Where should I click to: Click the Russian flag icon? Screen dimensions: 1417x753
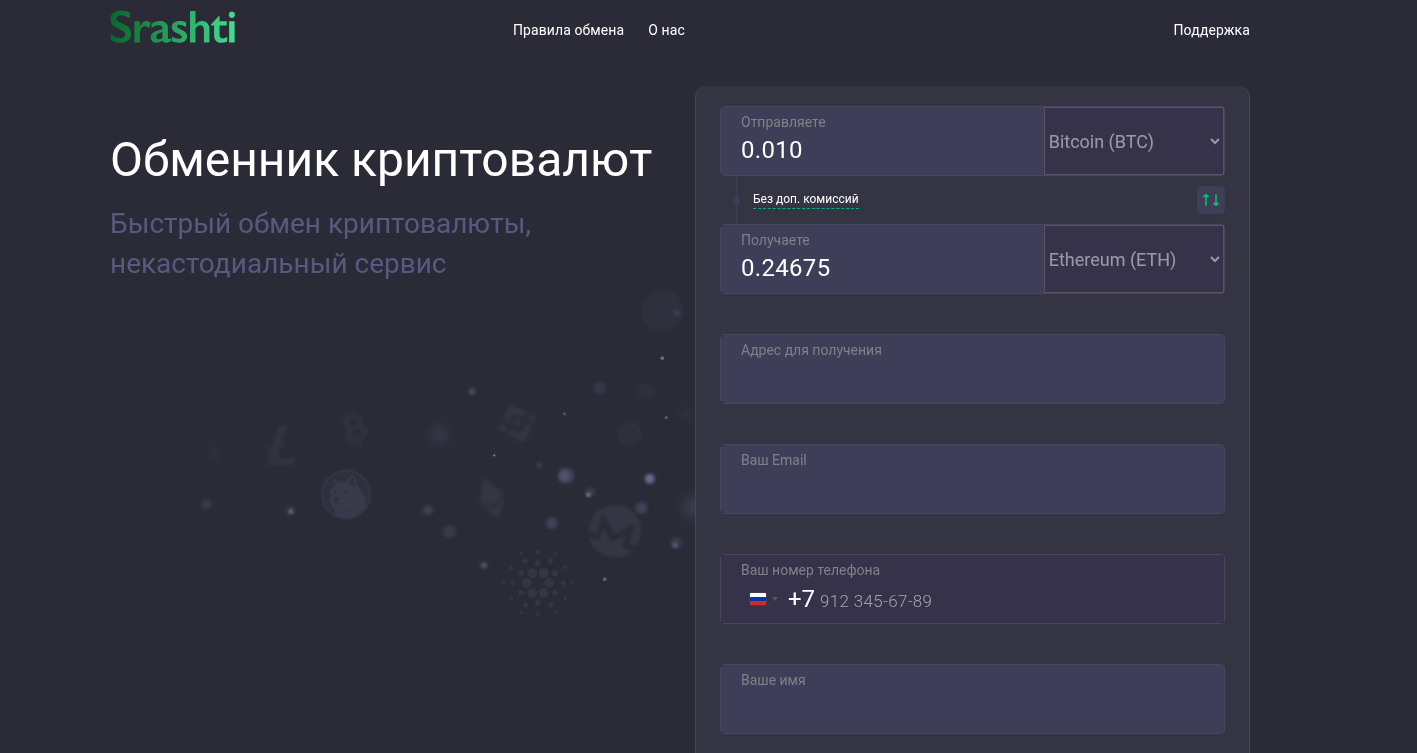(x=758, y=599)
